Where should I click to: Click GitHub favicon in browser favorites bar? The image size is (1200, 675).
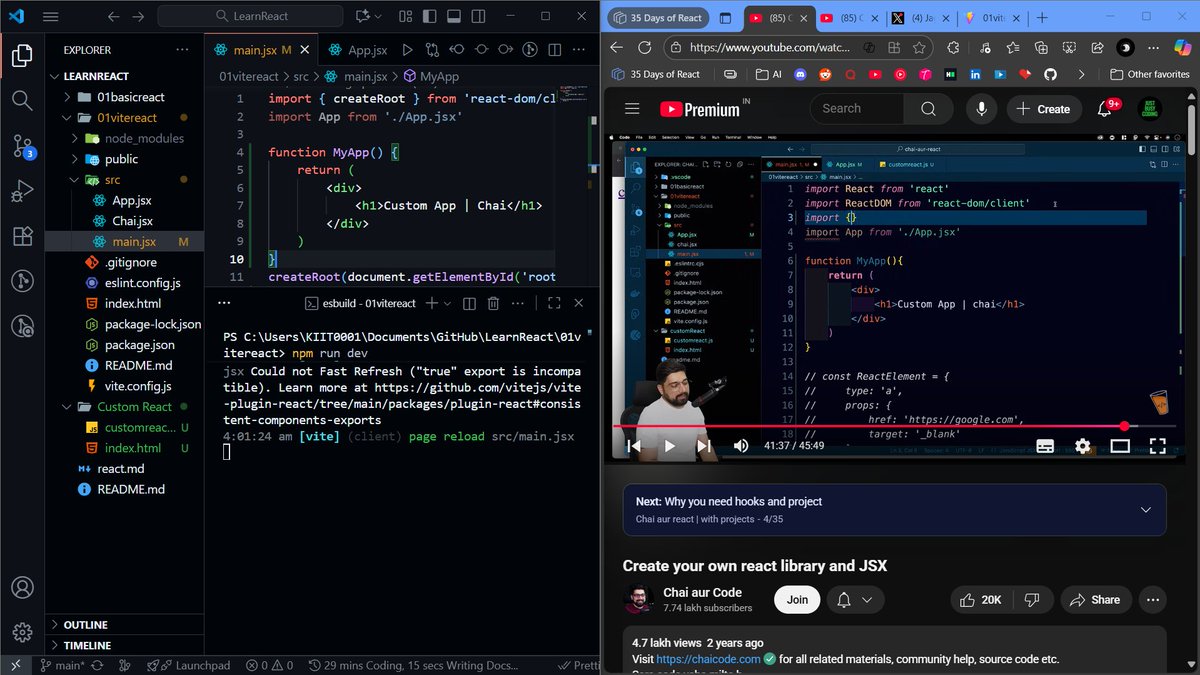coord(1050,74)
